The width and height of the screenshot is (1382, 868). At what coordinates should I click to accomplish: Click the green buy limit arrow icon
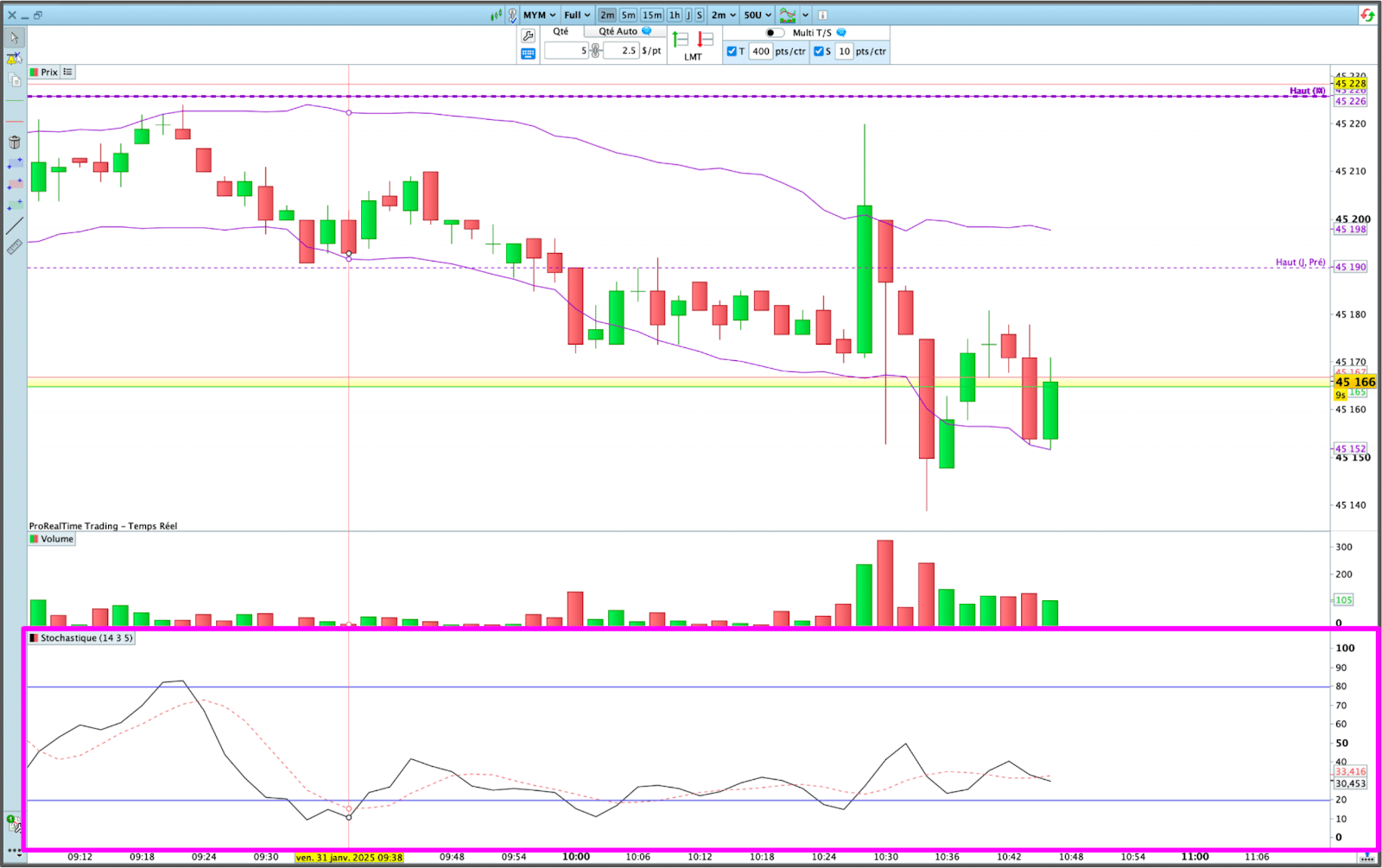681,40
